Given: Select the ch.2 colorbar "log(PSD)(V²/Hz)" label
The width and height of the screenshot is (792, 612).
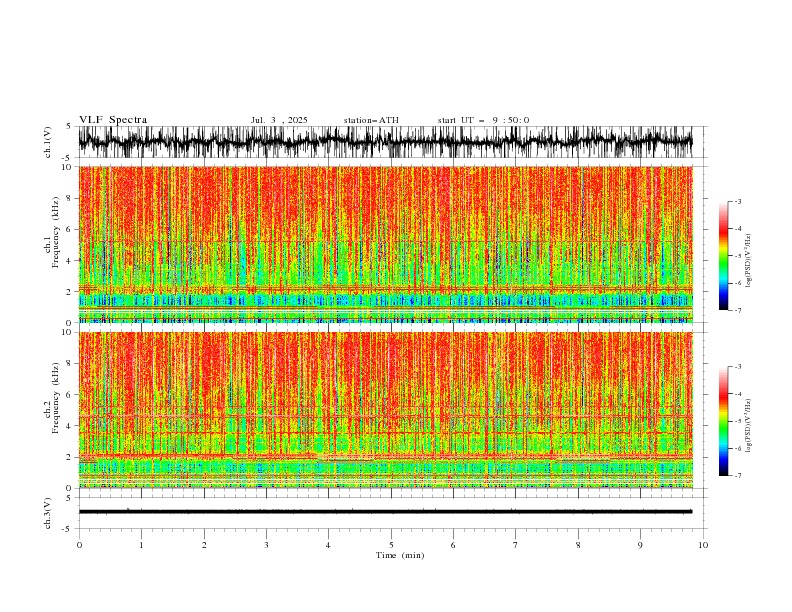Looking at the screenshot, I should point(749,426).
